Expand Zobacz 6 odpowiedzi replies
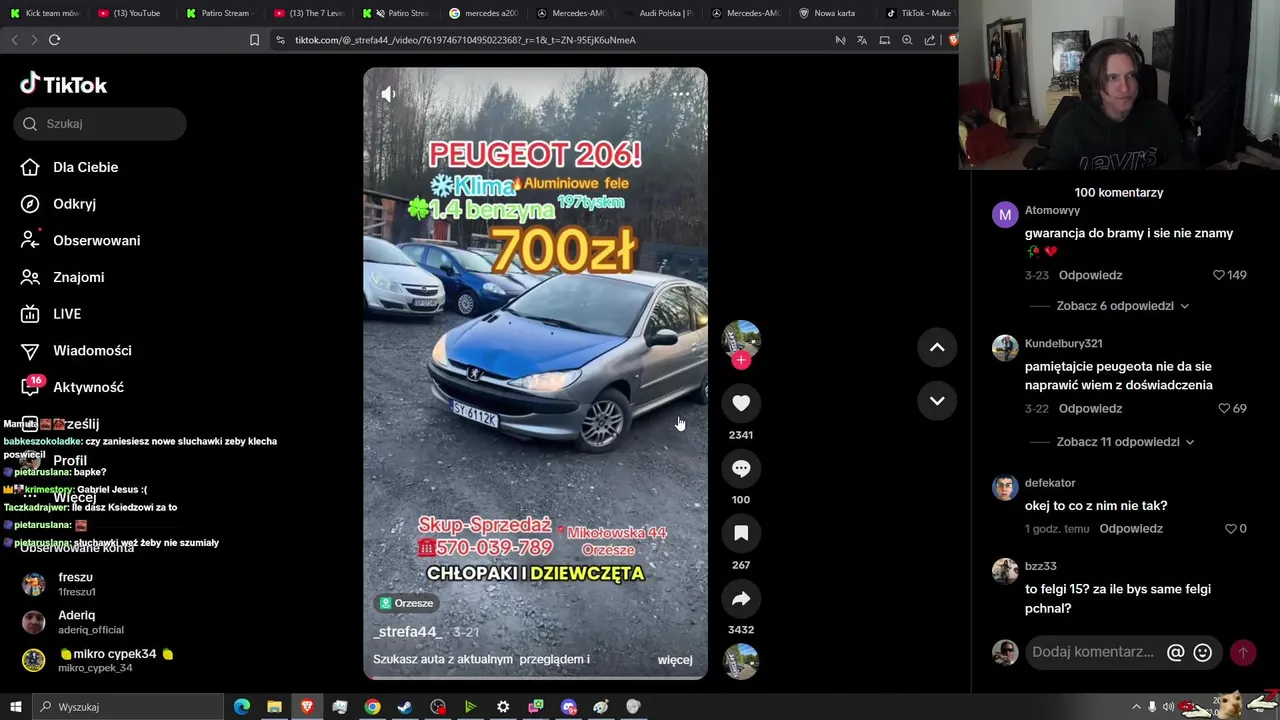The image size is (1280, 720). [1122, 306]
